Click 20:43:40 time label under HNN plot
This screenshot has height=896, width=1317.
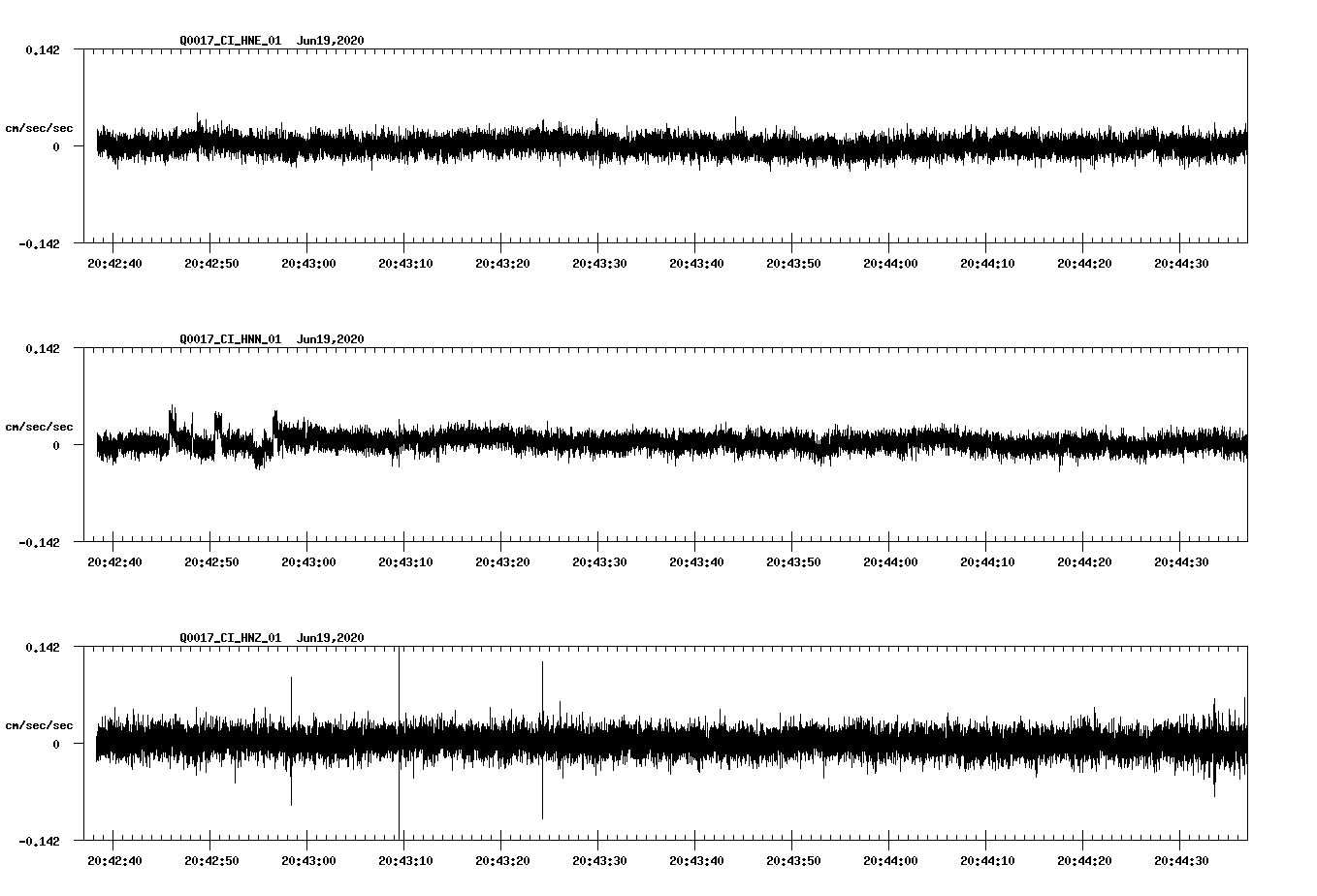pos(696,562)
